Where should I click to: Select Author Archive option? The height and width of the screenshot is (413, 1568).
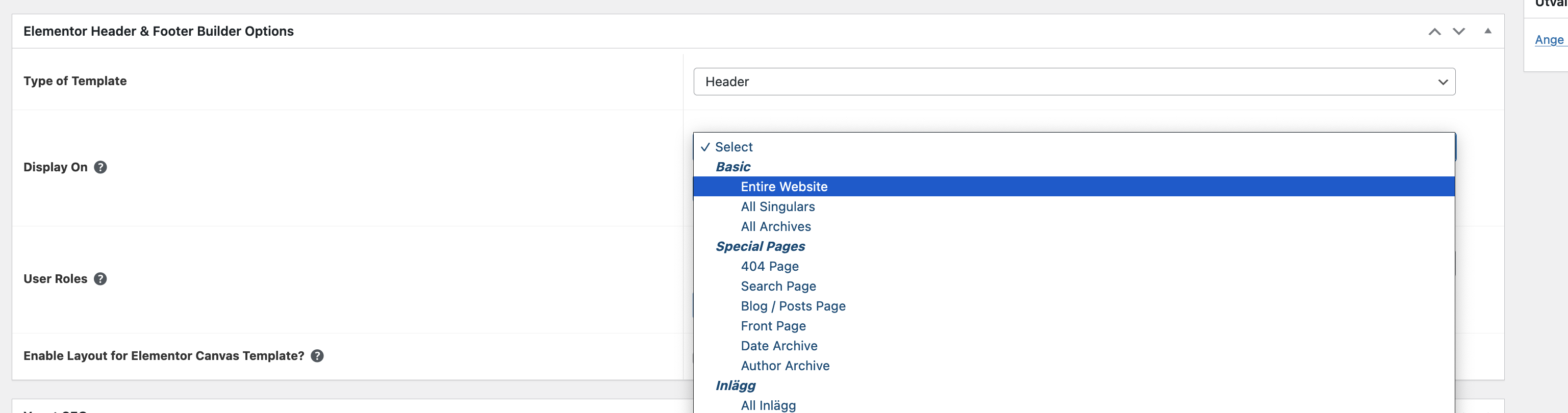point(785,366)
